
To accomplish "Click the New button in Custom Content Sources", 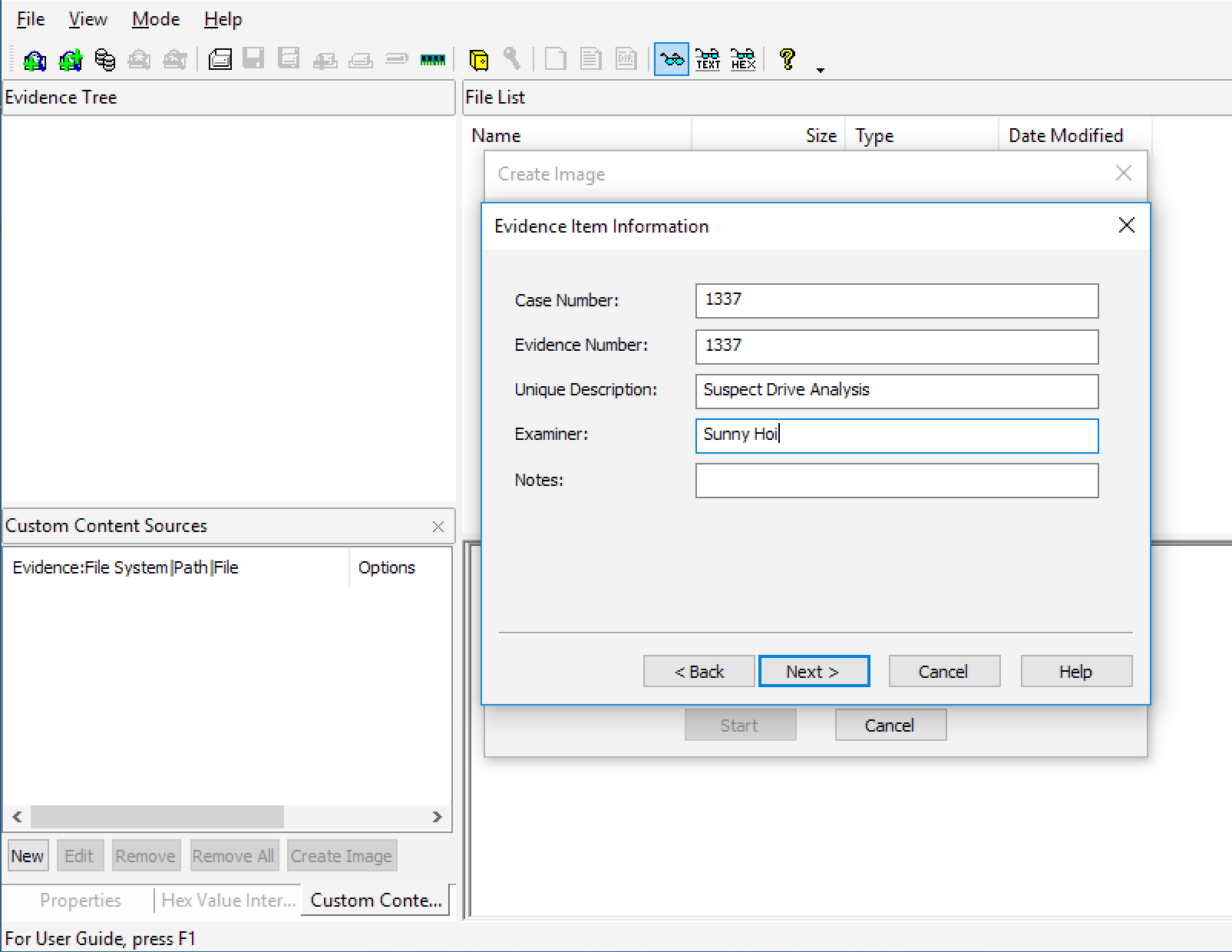I will coord(28,856).
